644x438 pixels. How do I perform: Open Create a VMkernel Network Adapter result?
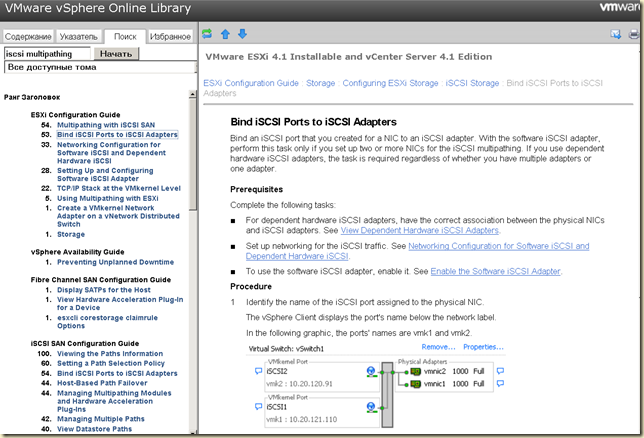click(118, 216)
